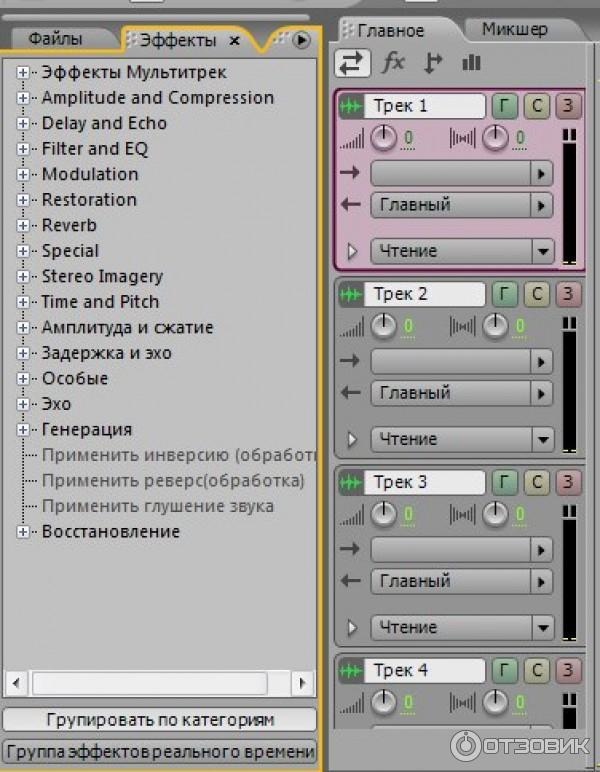
Task: Solo Трек 2 with the С button
Action: 537,294
